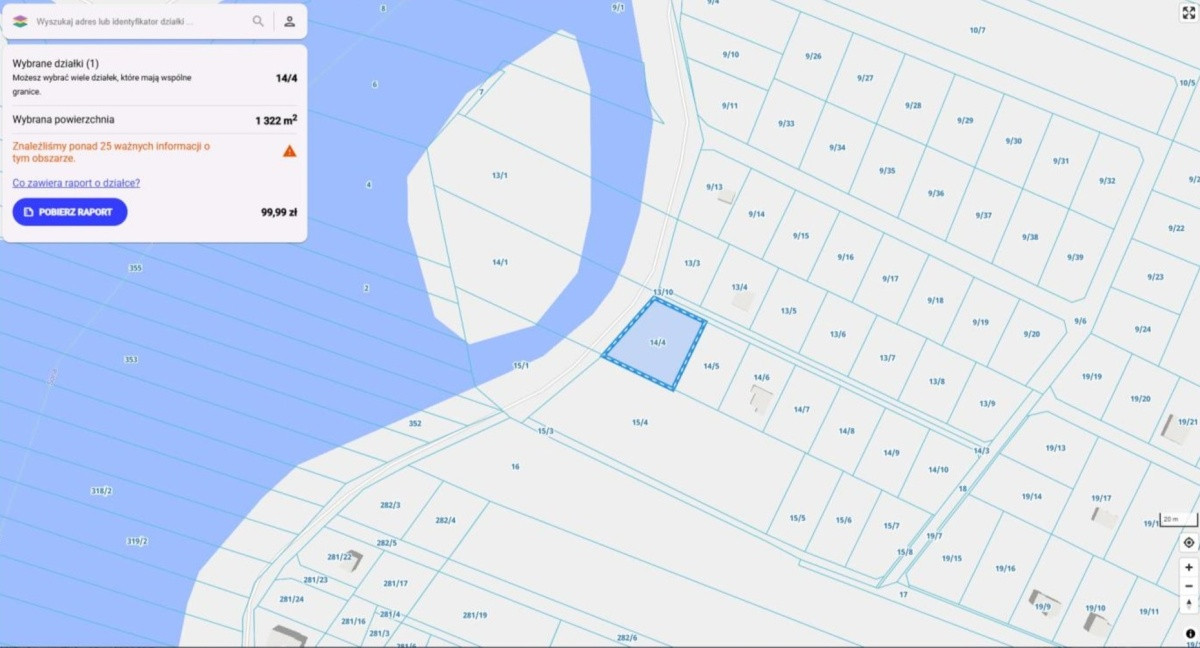The image size is (1200, 648).
Task: Select parcel 13/4 on the map
Action: [739, 288]
